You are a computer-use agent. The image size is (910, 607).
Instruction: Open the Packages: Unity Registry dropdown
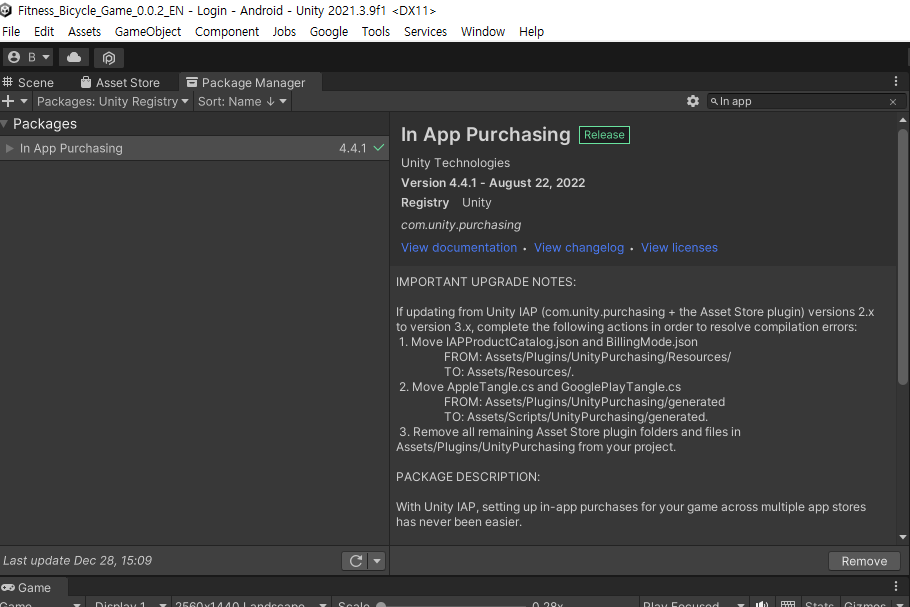point(113,102)
